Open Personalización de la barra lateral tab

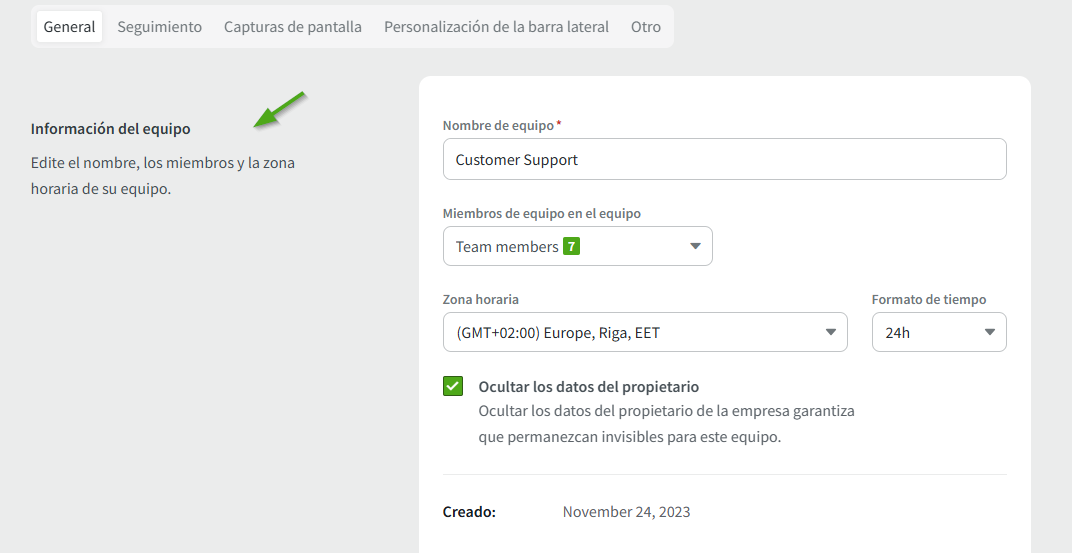point(496,27)
